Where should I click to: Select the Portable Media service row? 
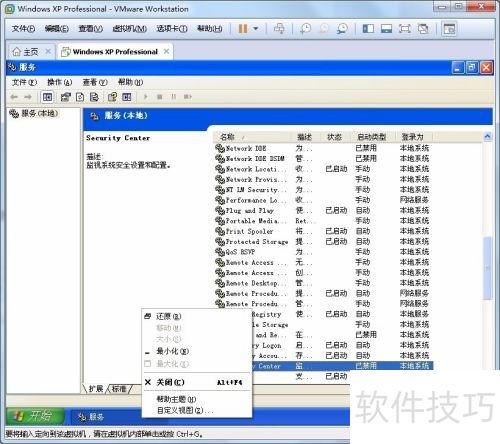323,221
